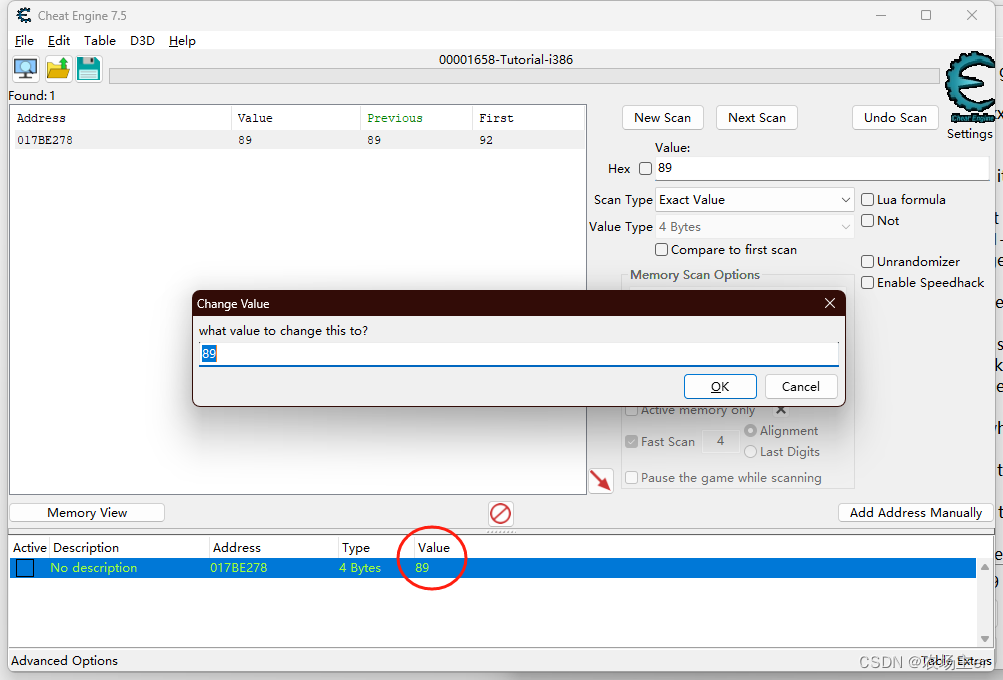Screen dimensions: 1003x680
Task: Click the Fast Scan alignment number field
Action: coord(720,441)
